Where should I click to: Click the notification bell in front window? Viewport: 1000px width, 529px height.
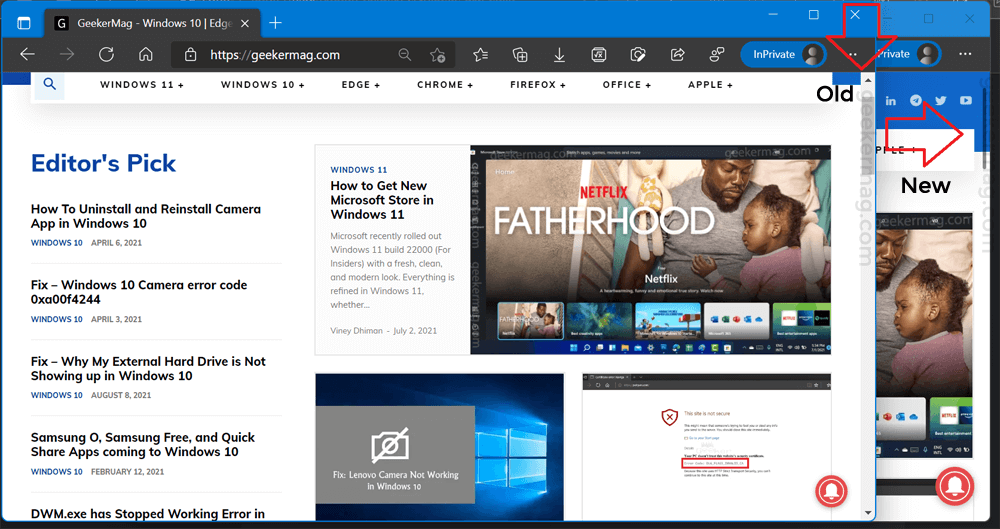(x=831, y=491)
